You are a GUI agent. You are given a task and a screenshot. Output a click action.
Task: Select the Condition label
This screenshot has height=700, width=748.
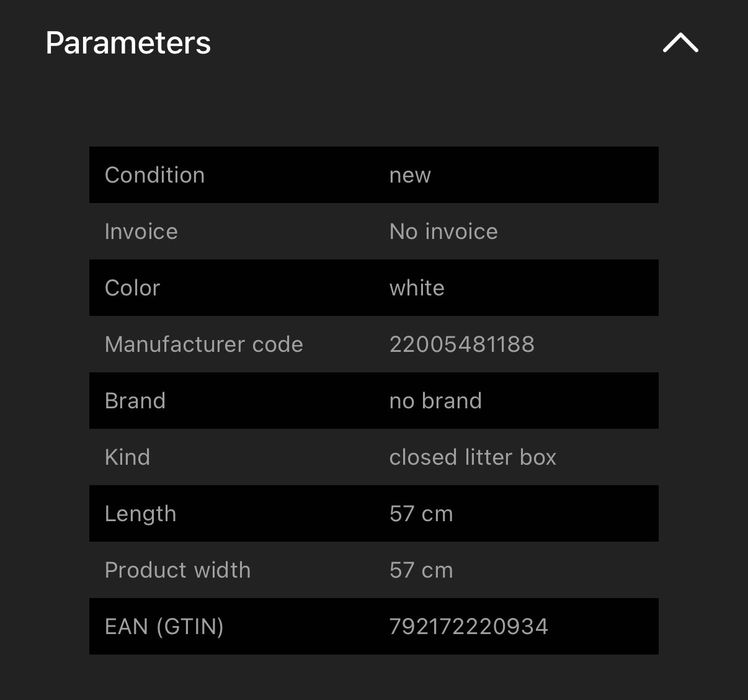click(155, 175)
